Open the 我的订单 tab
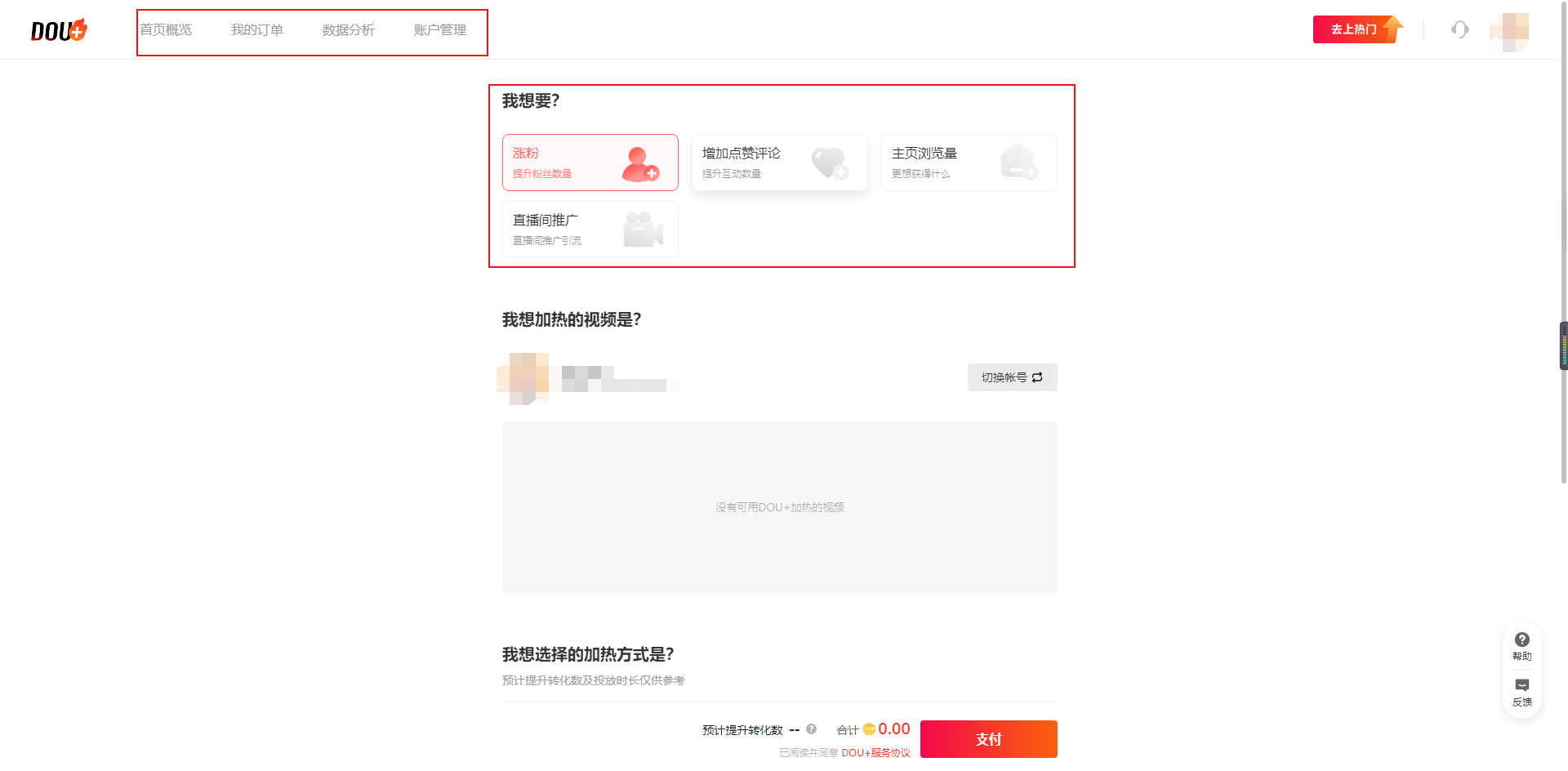The width and height of the screenshot is (1568, 771). pyautogui.click(x=257, y=30)
